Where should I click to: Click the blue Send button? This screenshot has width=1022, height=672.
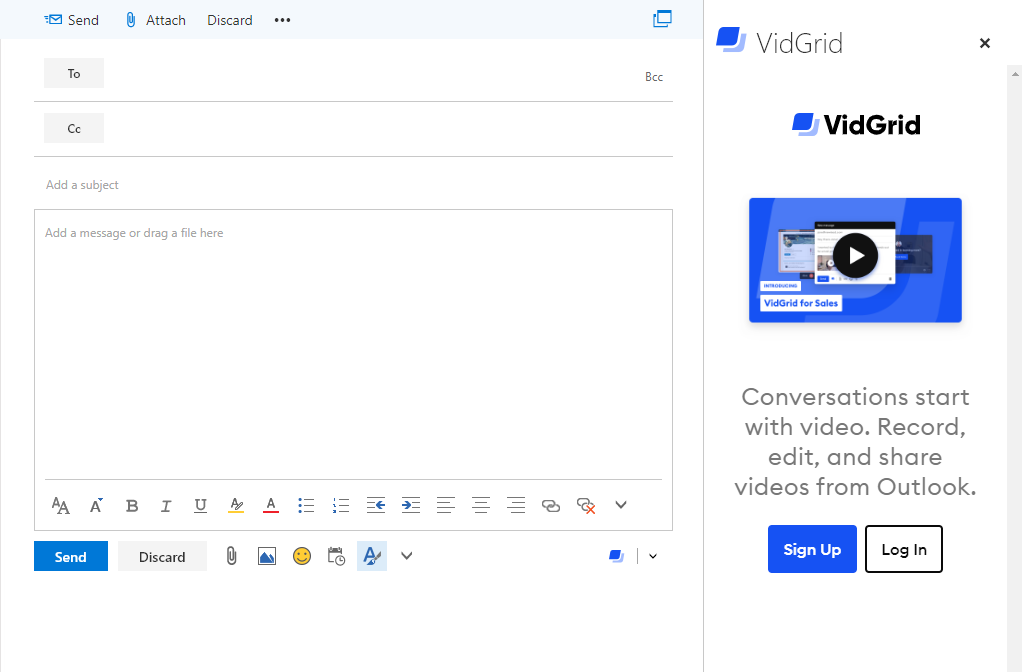(x=71, y=556)
